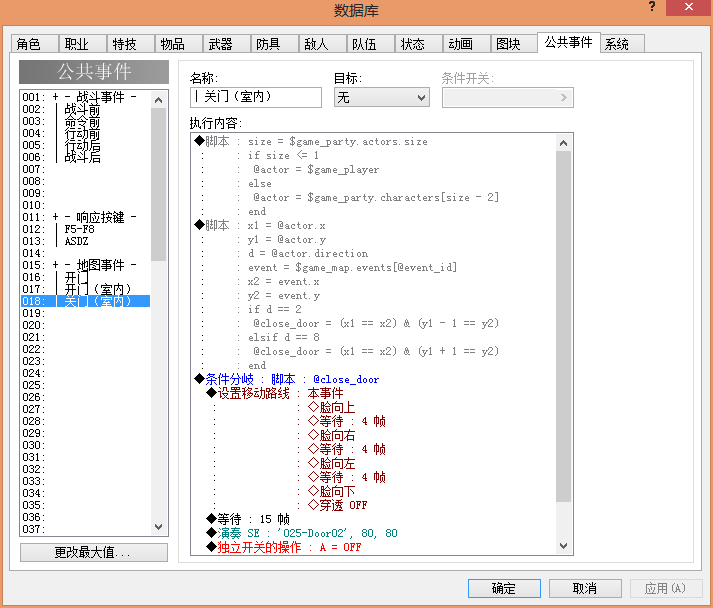The height and width of the screenshot is (608, 713).
Task: Click the help question mark icon
Action: 652,7
